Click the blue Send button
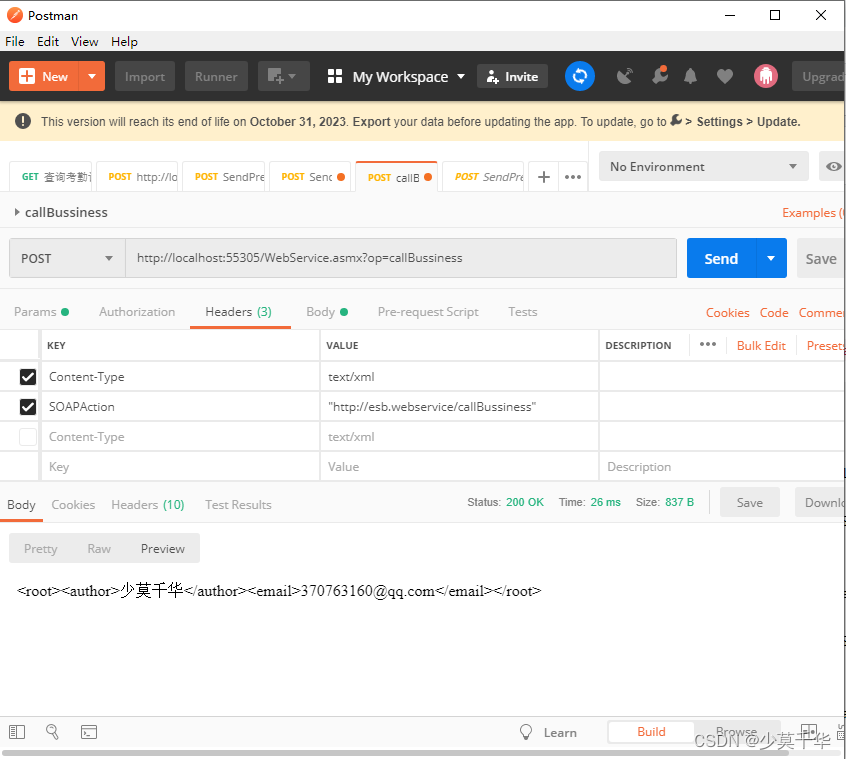This screenshot has height=759, width=846. pos(721,258)
